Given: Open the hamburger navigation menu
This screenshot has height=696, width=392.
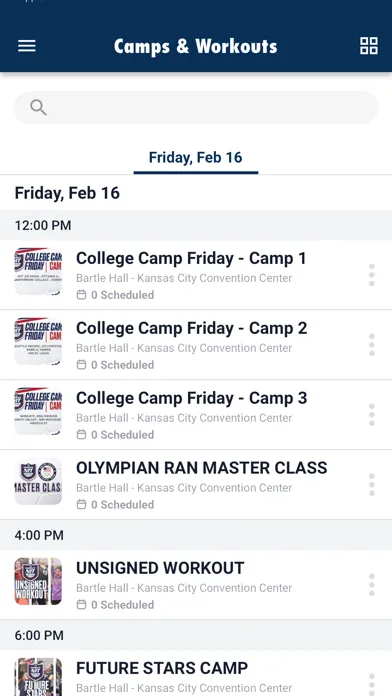Looking at the screenshot, I should pyautogui.click(x=27, y=46).
